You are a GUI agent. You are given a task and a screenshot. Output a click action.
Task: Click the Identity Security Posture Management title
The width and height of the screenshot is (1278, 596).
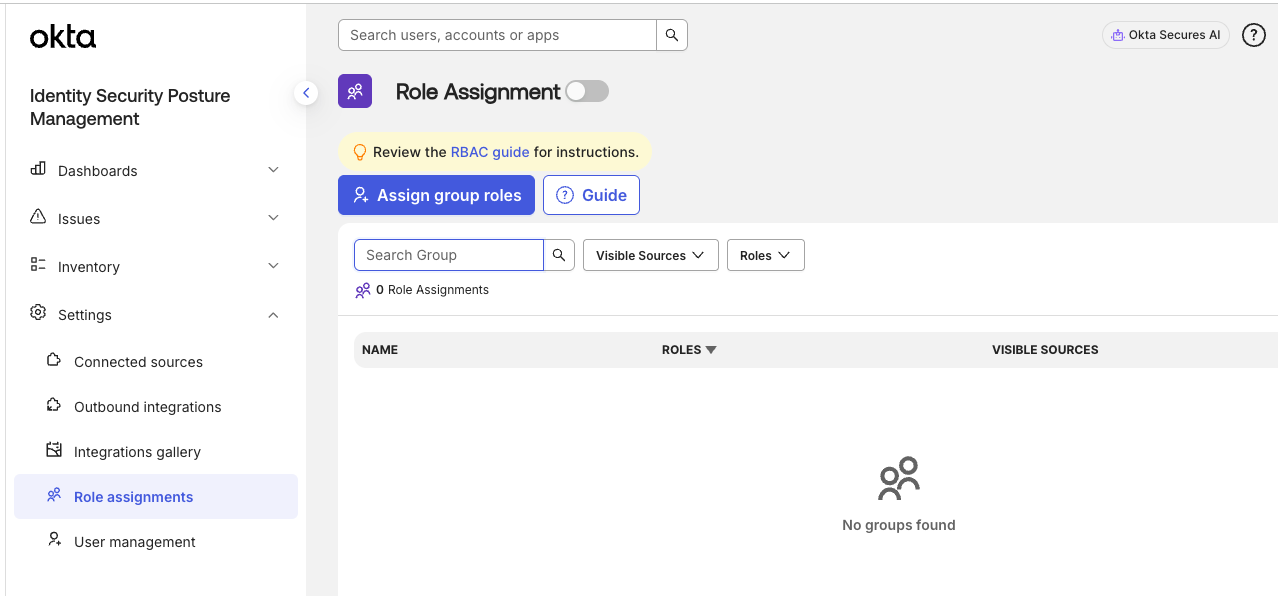click(130, 107)
